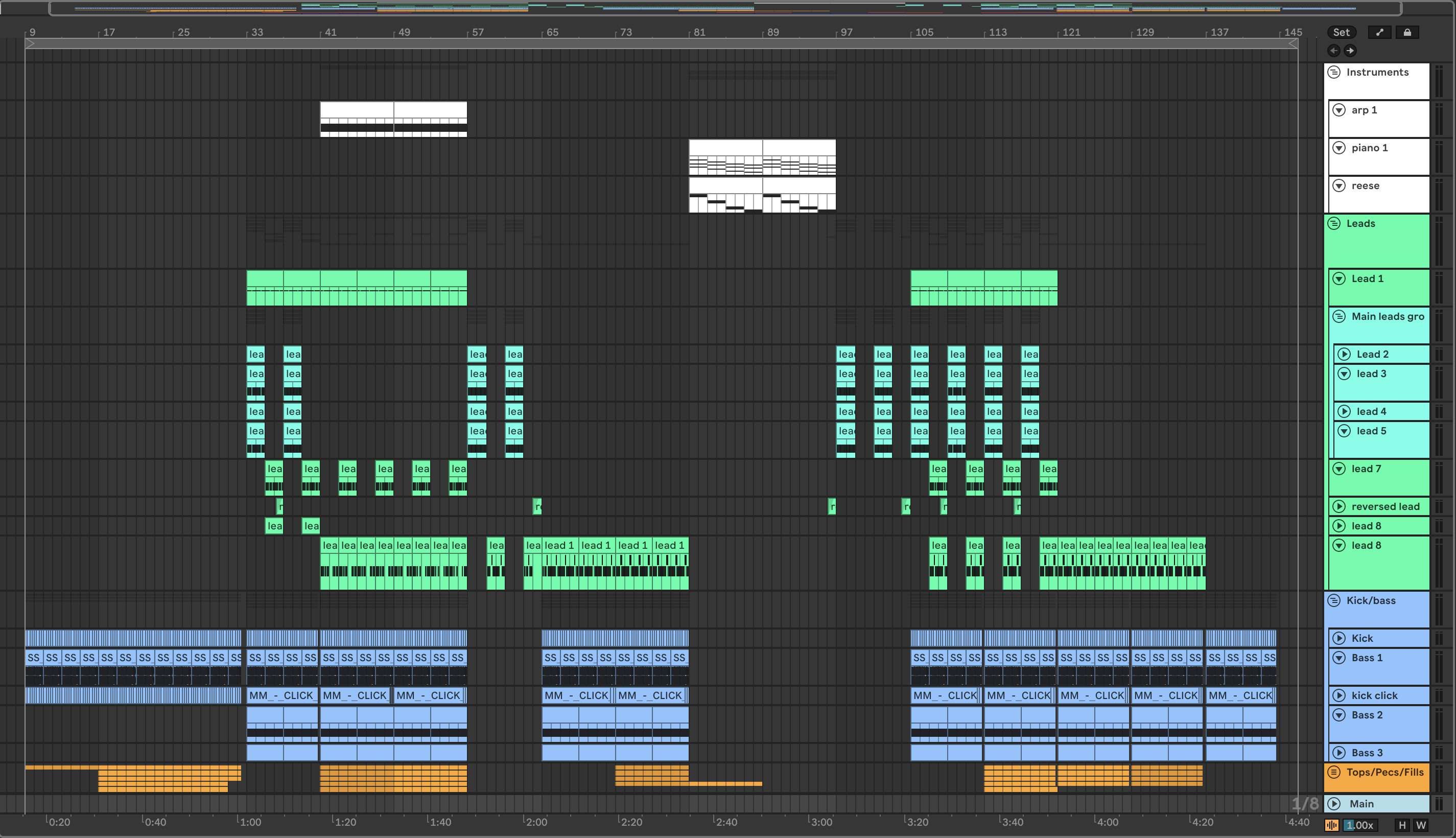
Task: Select the reversed lead clip near bar 65
Action: coord(537,506)
